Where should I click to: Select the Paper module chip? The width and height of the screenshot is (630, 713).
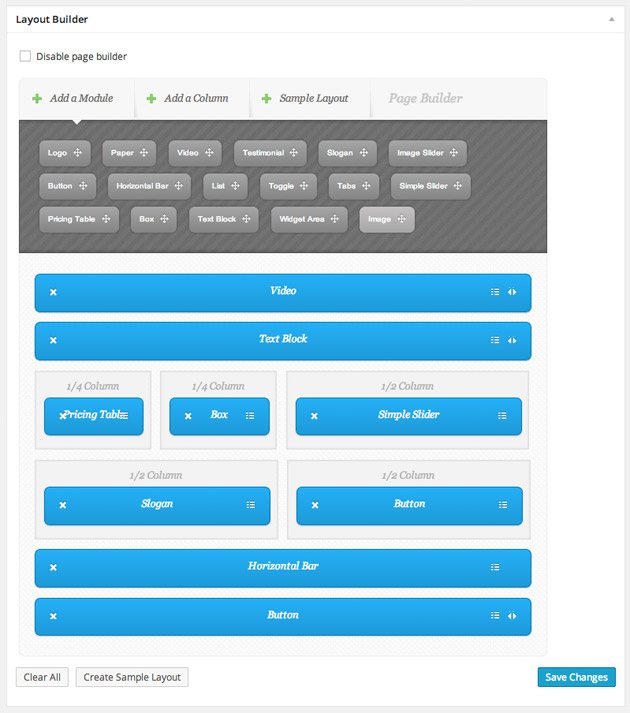pos(129,153)
